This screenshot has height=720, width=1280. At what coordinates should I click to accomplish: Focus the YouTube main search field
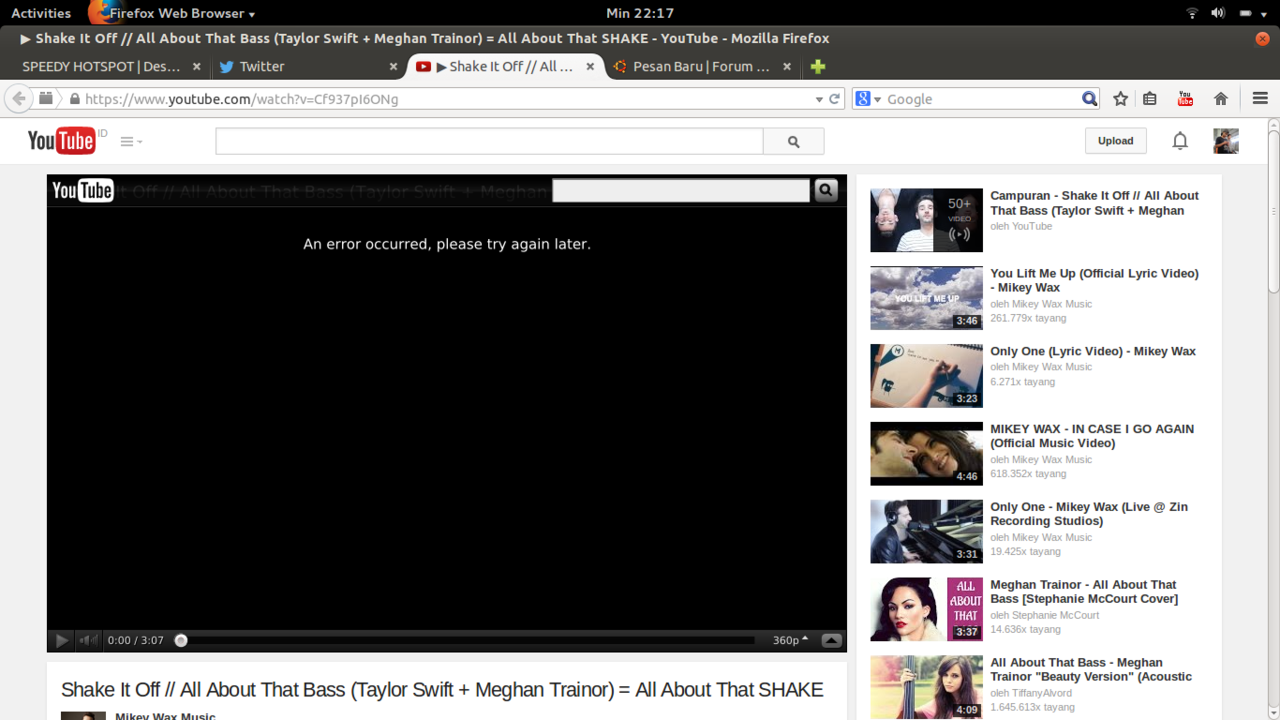click(489, 141)
